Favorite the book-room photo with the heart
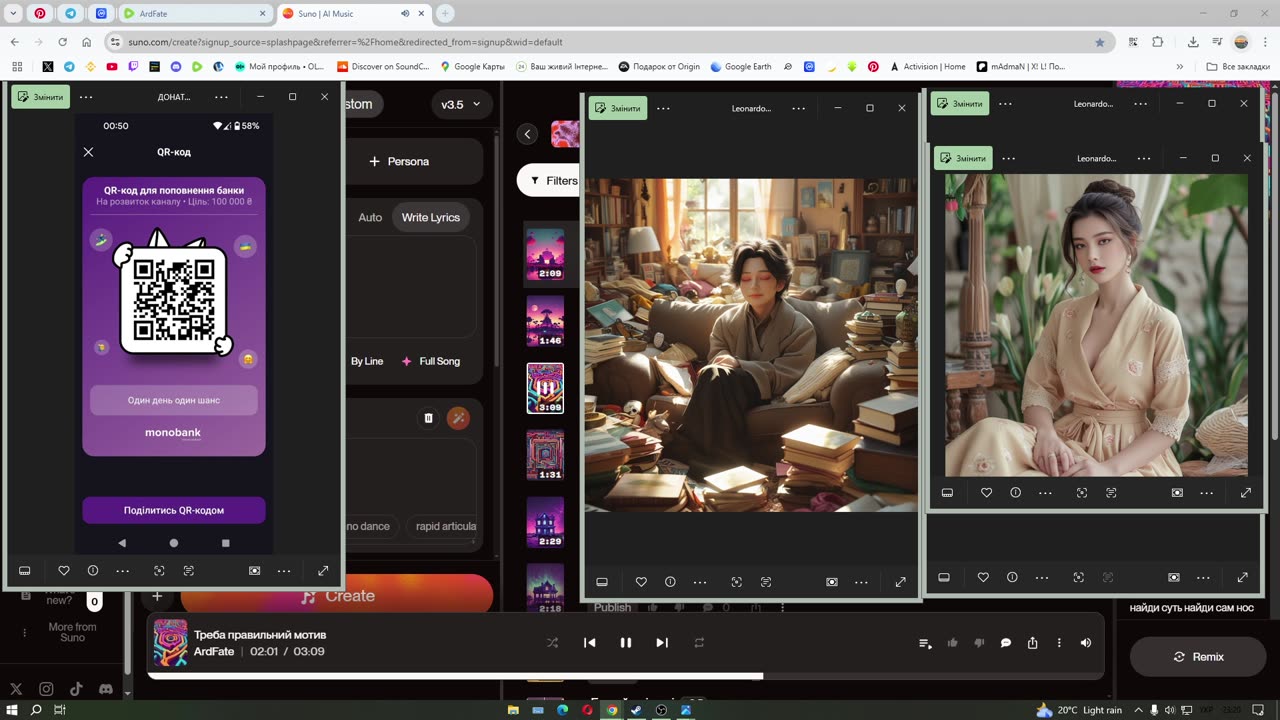Viewport: 1280px width, 720px height. [x=641, y=582]
